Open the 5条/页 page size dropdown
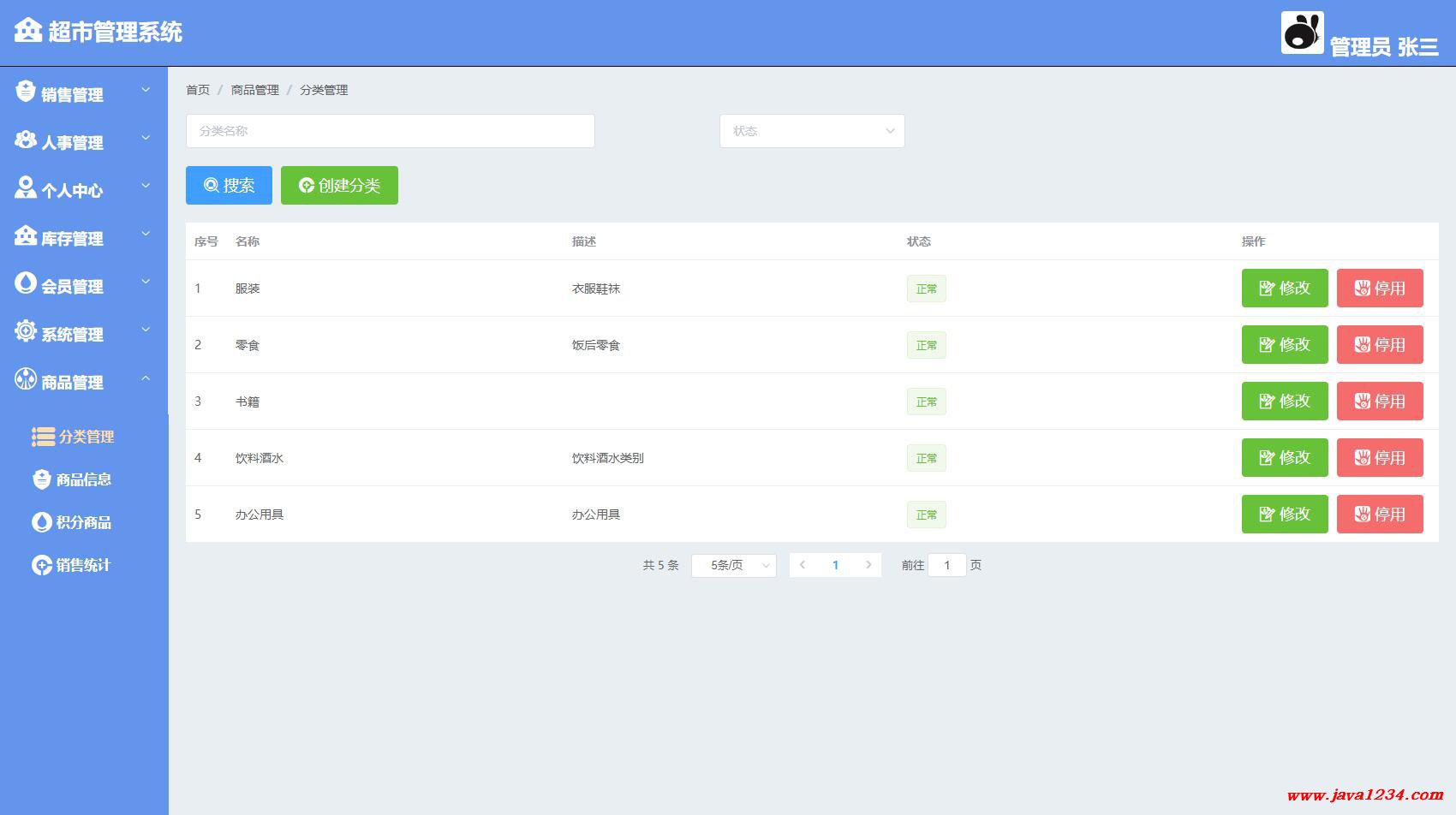Image resolution: width=1456 pixels, height=815 pixels. click(x=734, y=565)
